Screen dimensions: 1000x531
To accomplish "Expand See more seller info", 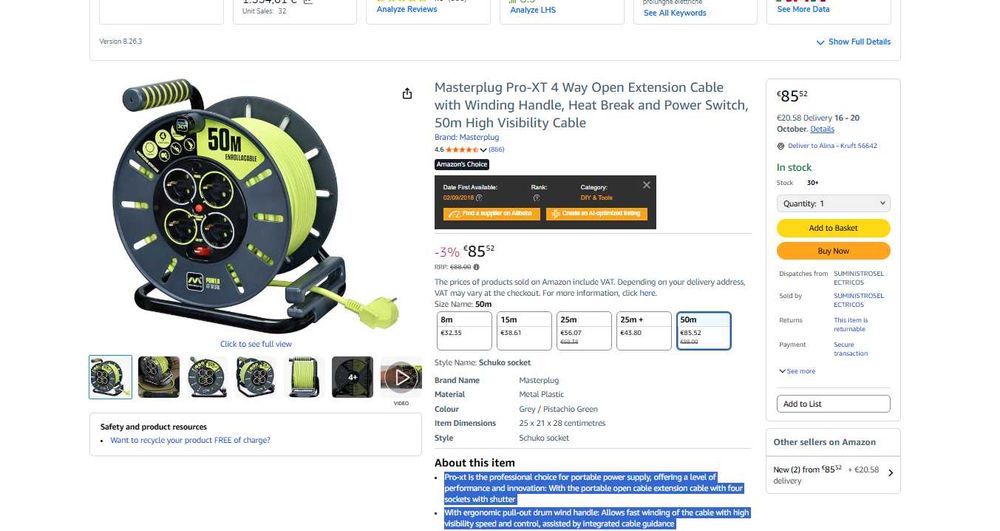I will coord(797,371).
